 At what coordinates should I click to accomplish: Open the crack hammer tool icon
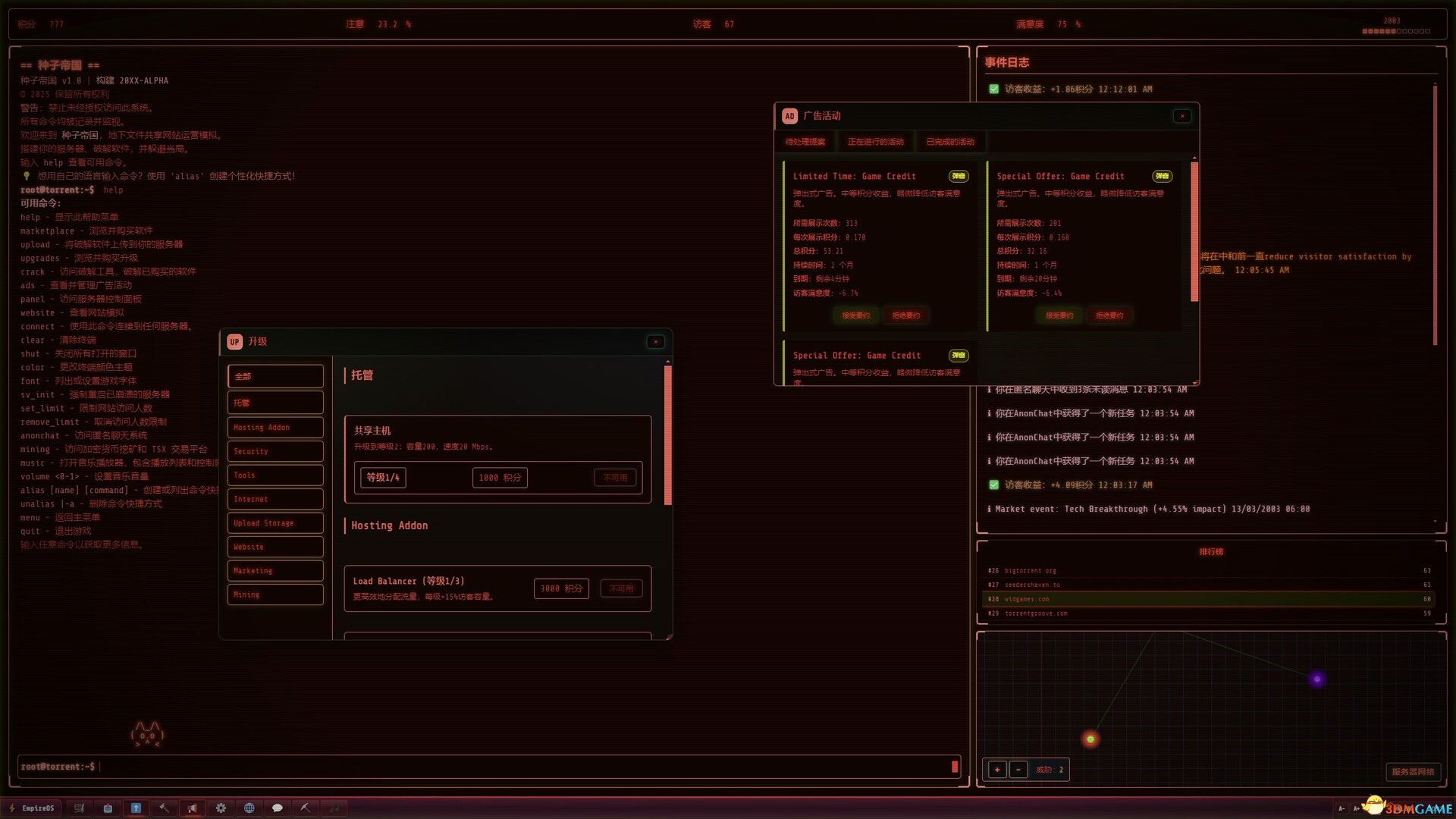pyautogui.click(x=164, y=808)
